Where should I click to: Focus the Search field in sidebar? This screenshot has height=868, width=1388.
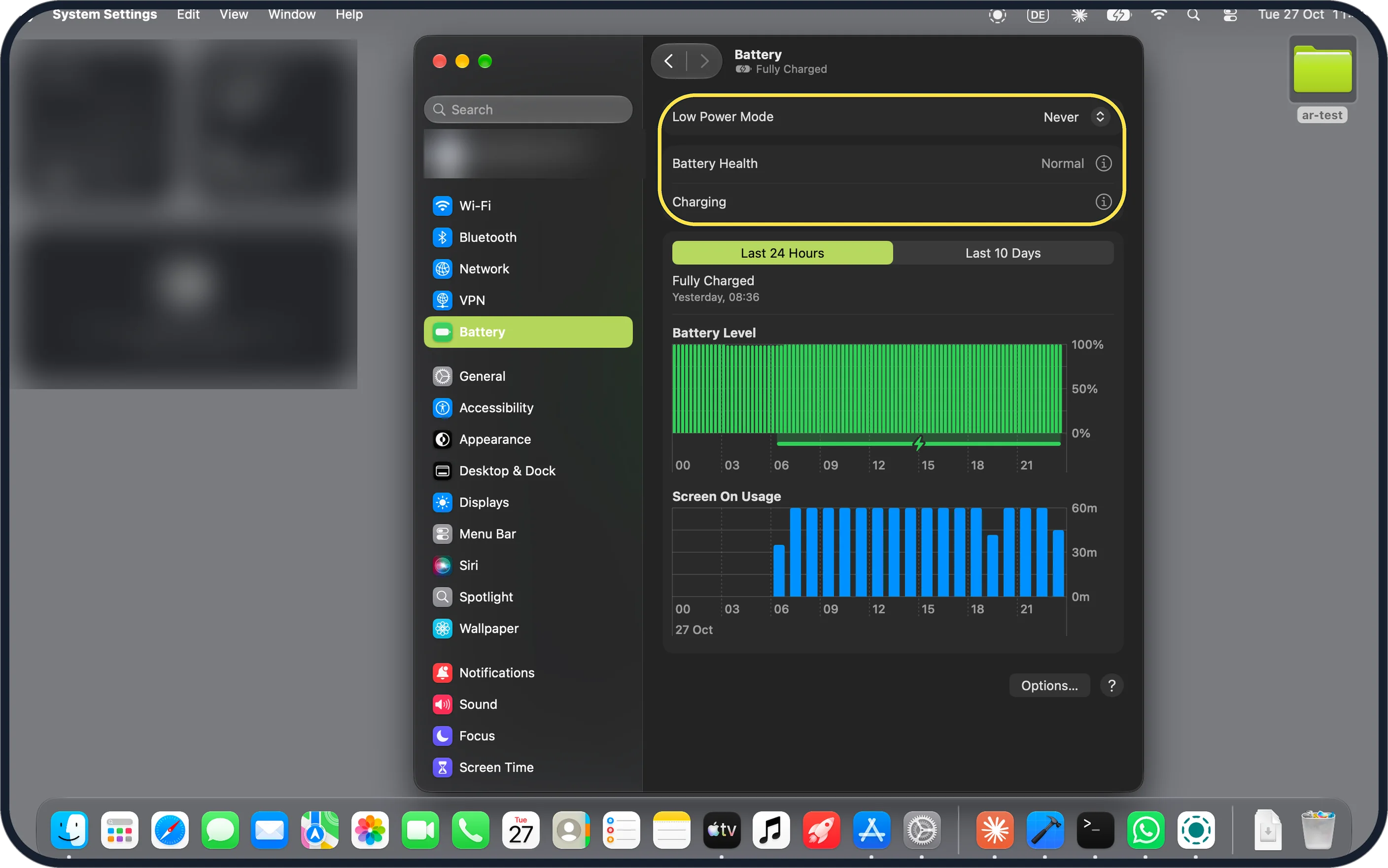tap(528, 110)
